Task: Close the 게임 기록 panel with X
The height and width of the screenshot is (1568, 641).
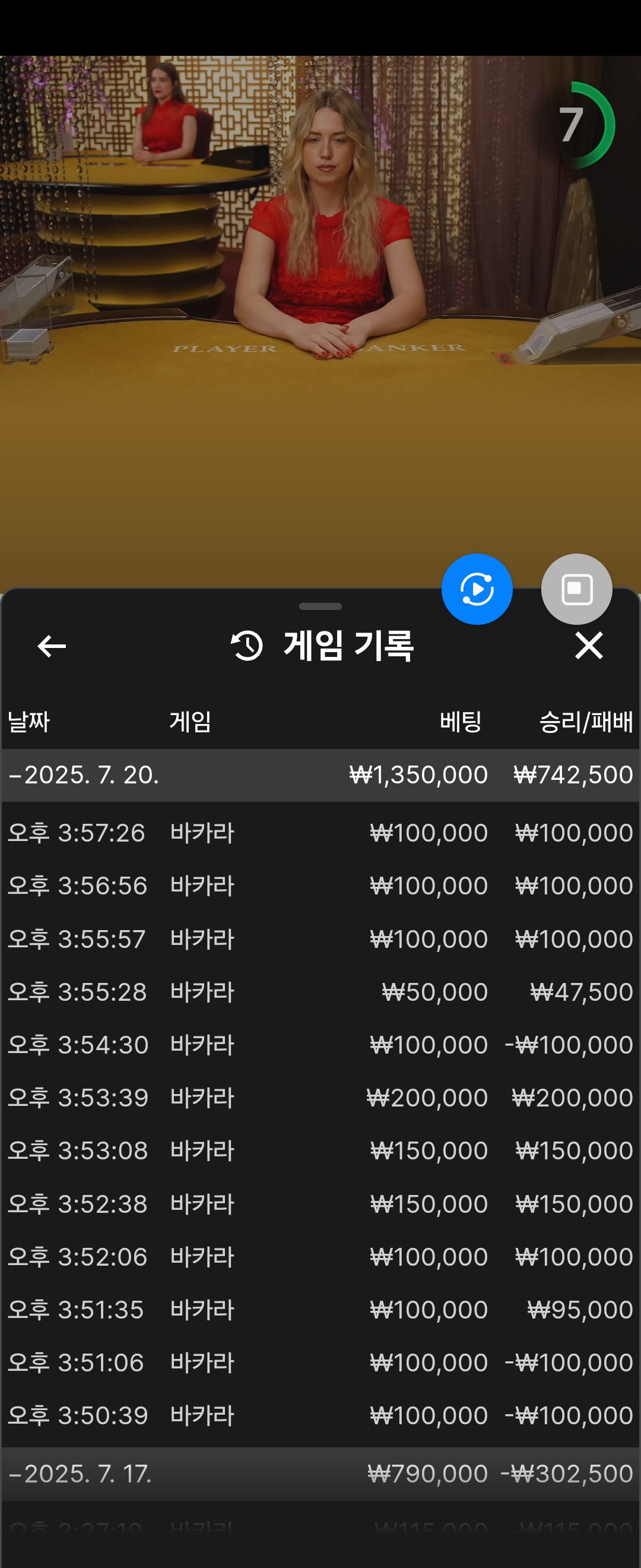Action: tap(589, 645)
